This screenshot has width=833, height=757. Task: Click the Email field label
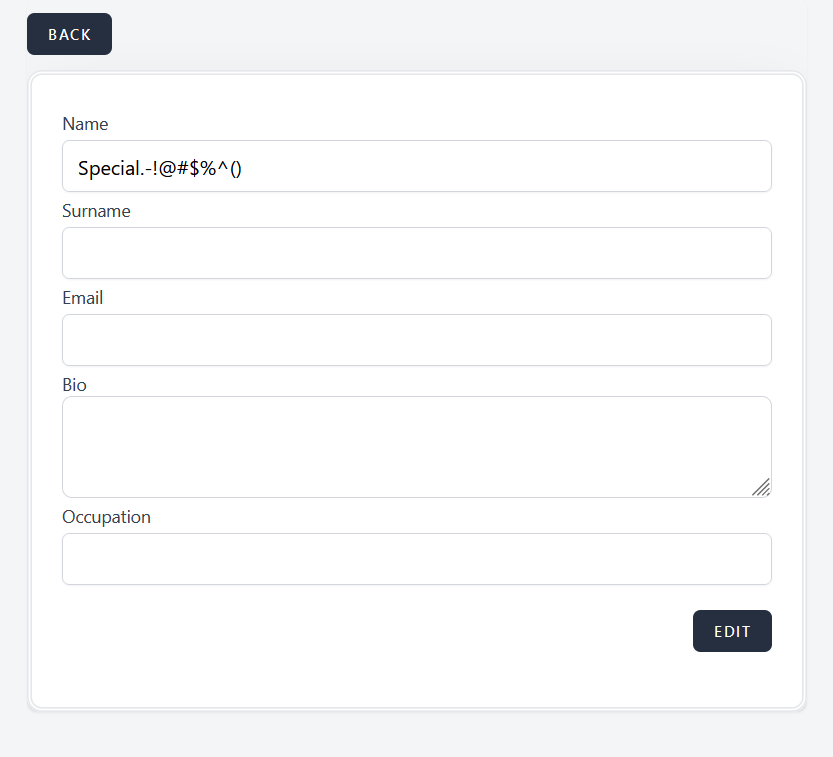point(83,298)
